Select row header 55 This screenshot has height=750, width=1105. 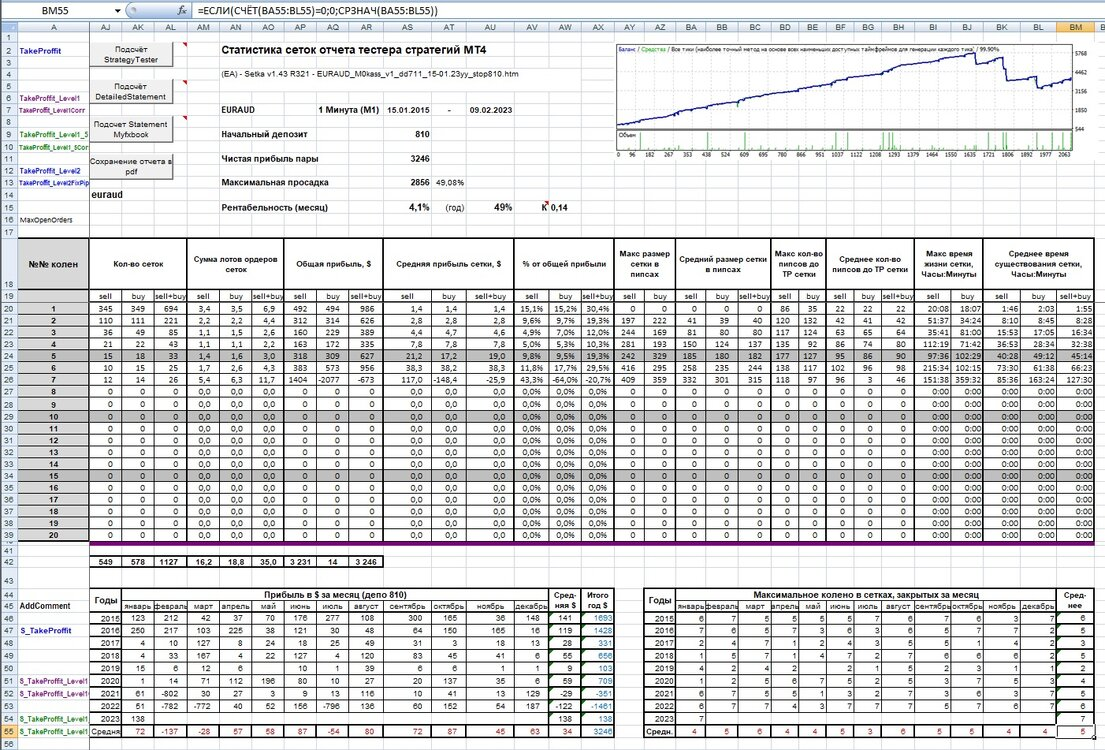click(x=8, y=732)
